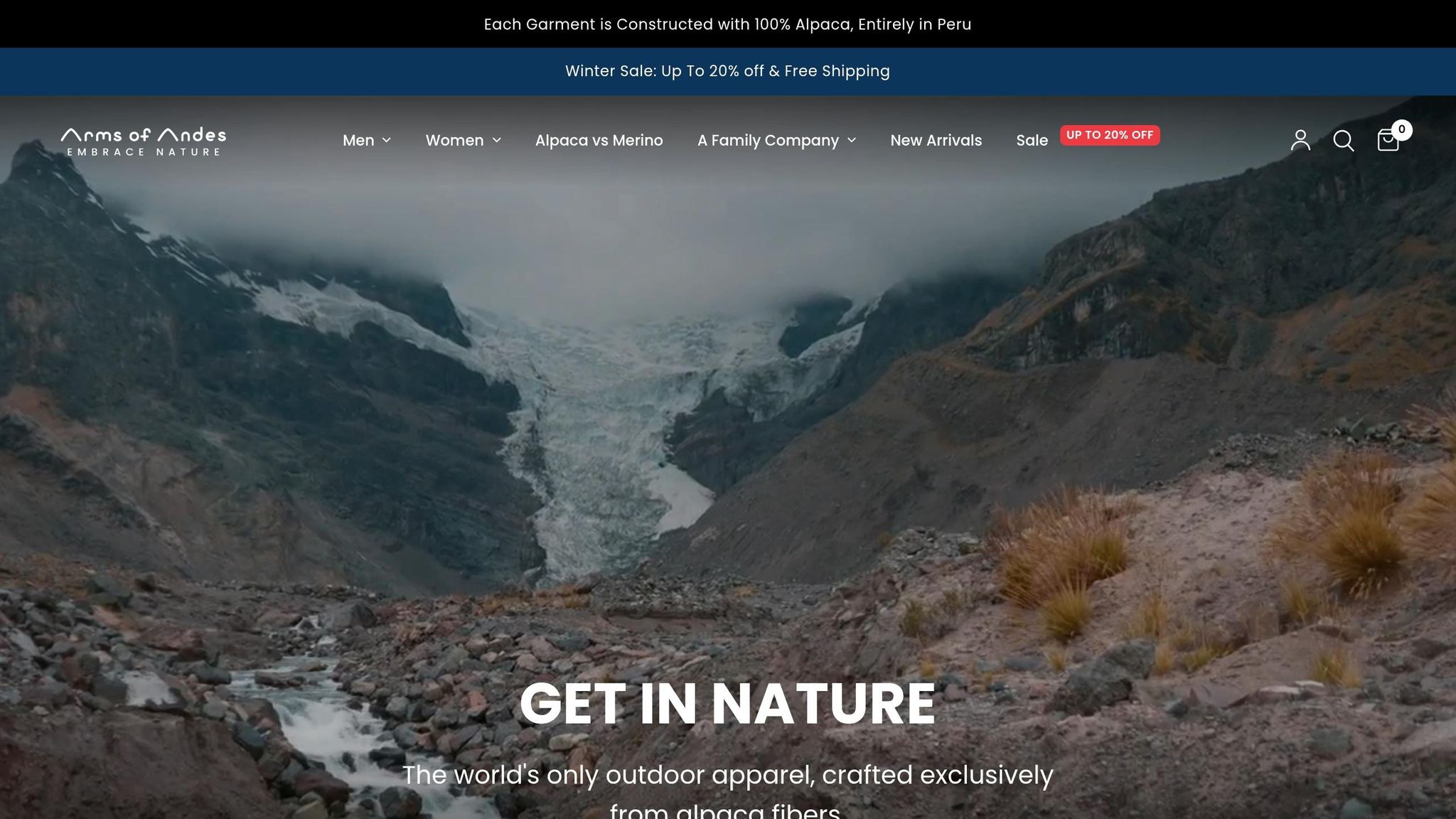Click the Arms of Andes logo
The image size is (1456, 819).
coord(144,141)
